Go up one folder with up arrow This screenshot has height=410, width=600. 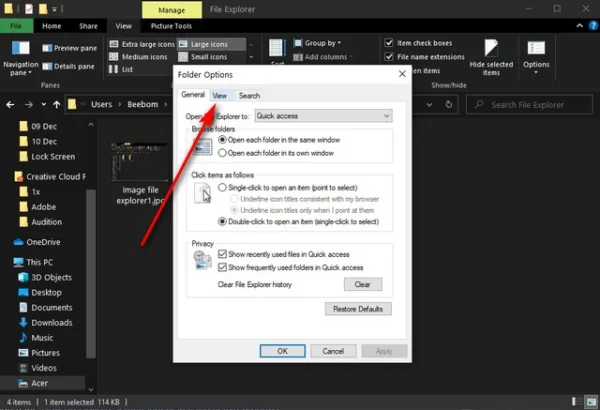(57, 105)
